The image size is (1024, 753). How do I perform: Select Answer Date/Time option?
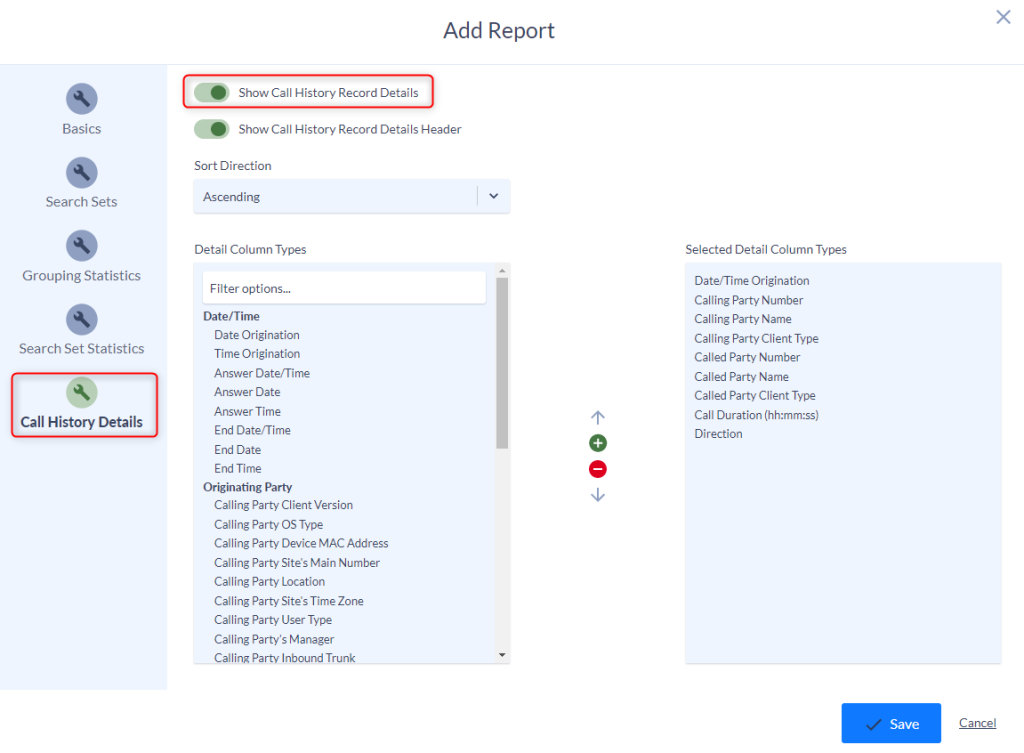click(x=262, y=374)
